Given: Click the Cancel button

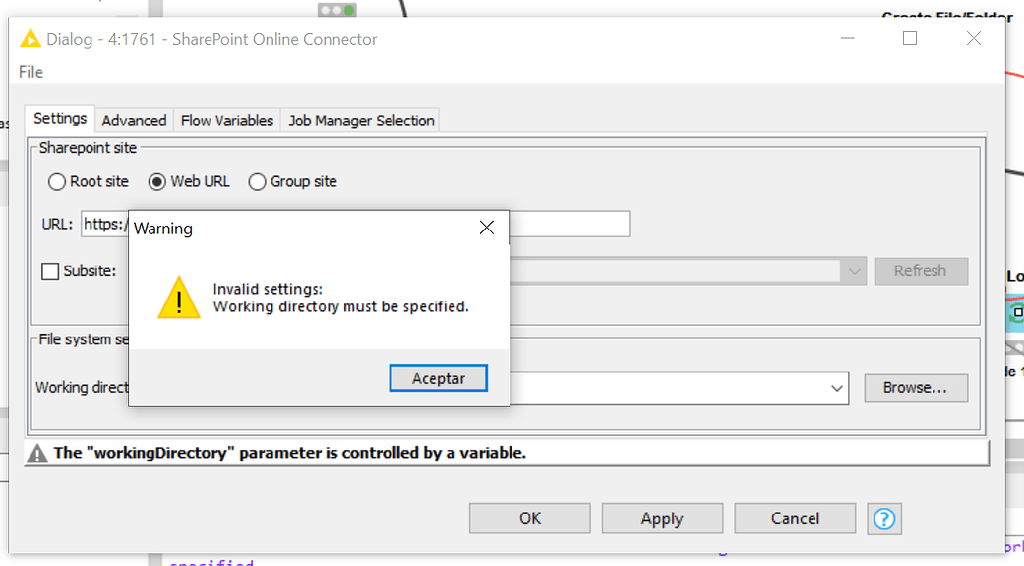Looking at the screenshot, I should coord(795,518).
